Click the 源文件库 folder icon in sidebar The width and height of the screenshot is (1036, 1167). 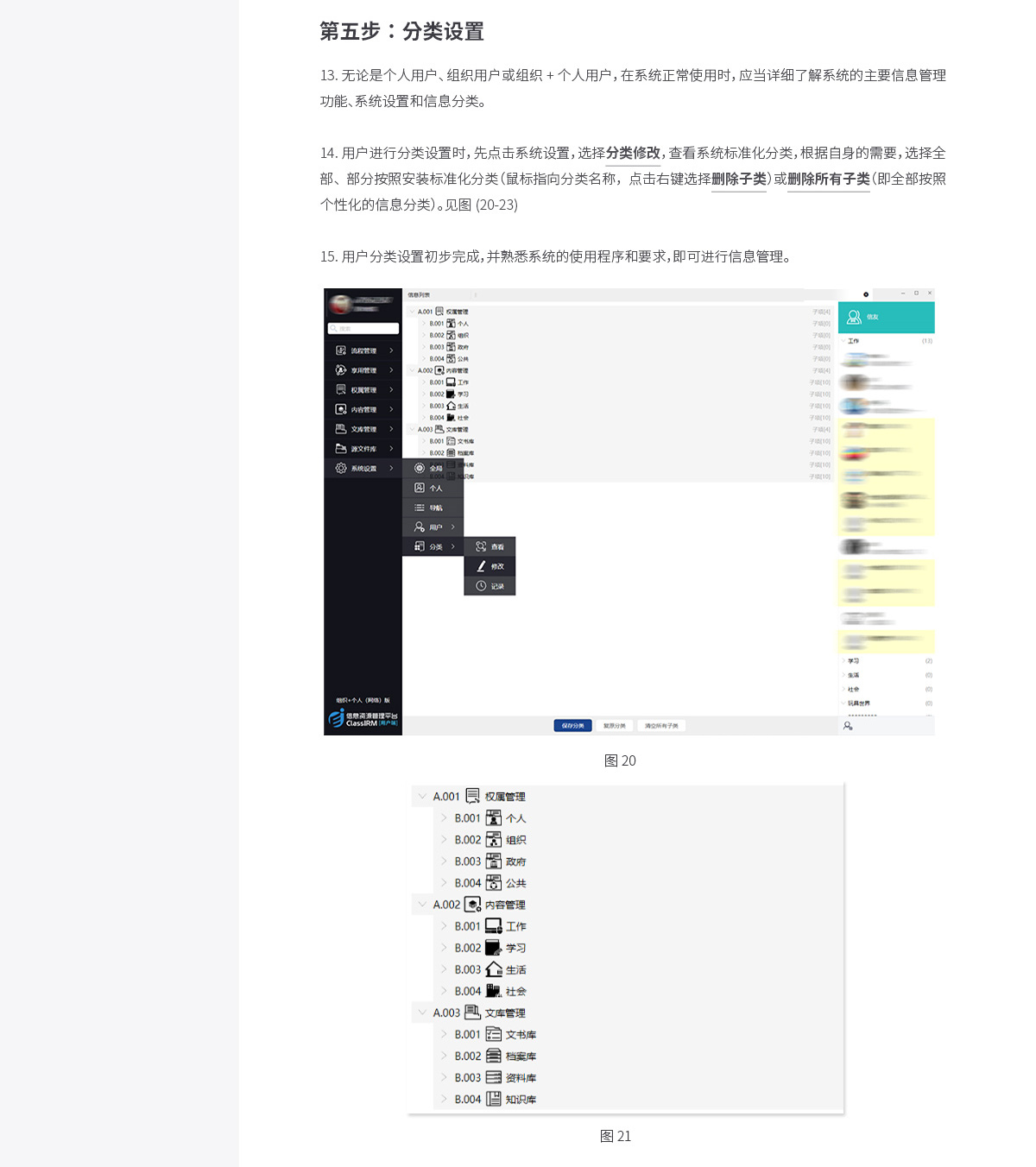[x=341, y=449]
